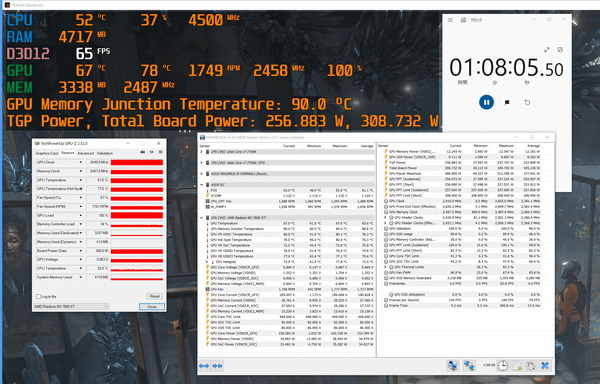
Task: Select the Sensors tab in GPU-Z
Action: [68, 153]
